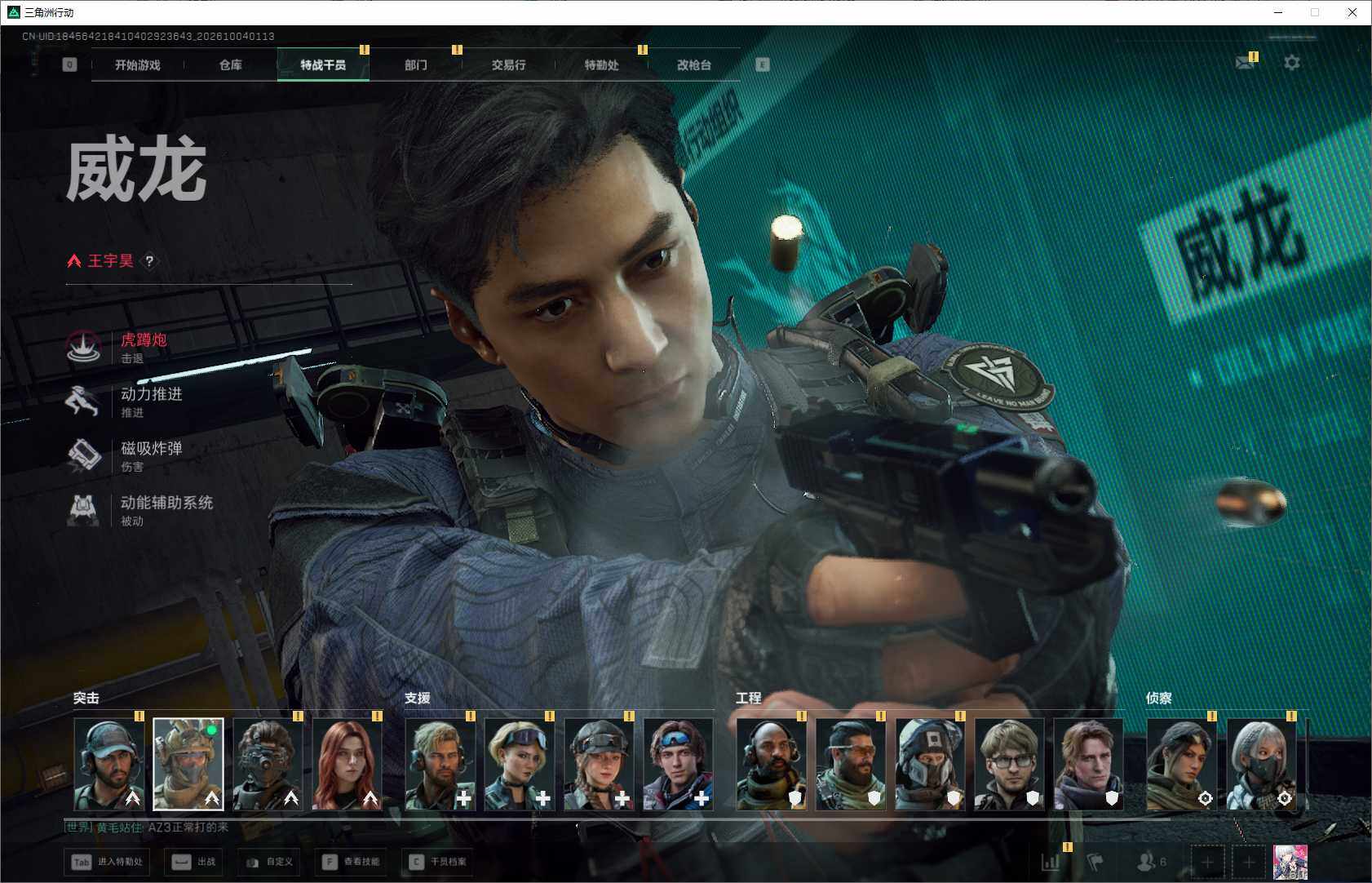Click the E key next-tab icon
The image size is (1372, 883).
(763, 64)
